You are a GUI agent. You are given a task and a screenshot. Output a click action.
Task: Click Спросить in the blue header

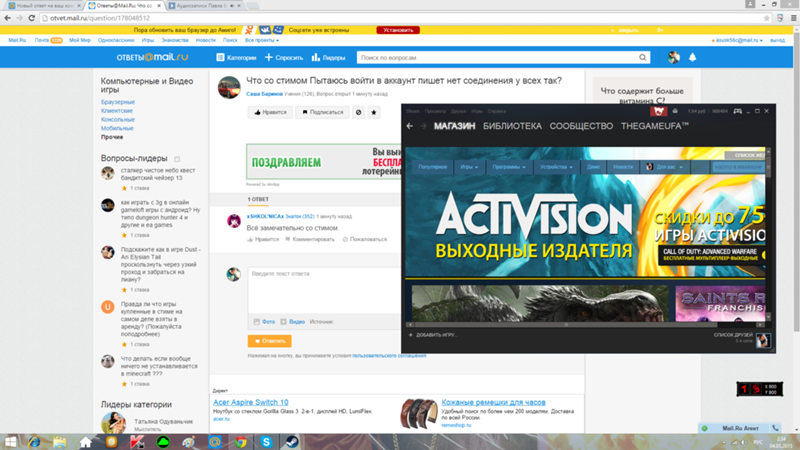[284, 58]
